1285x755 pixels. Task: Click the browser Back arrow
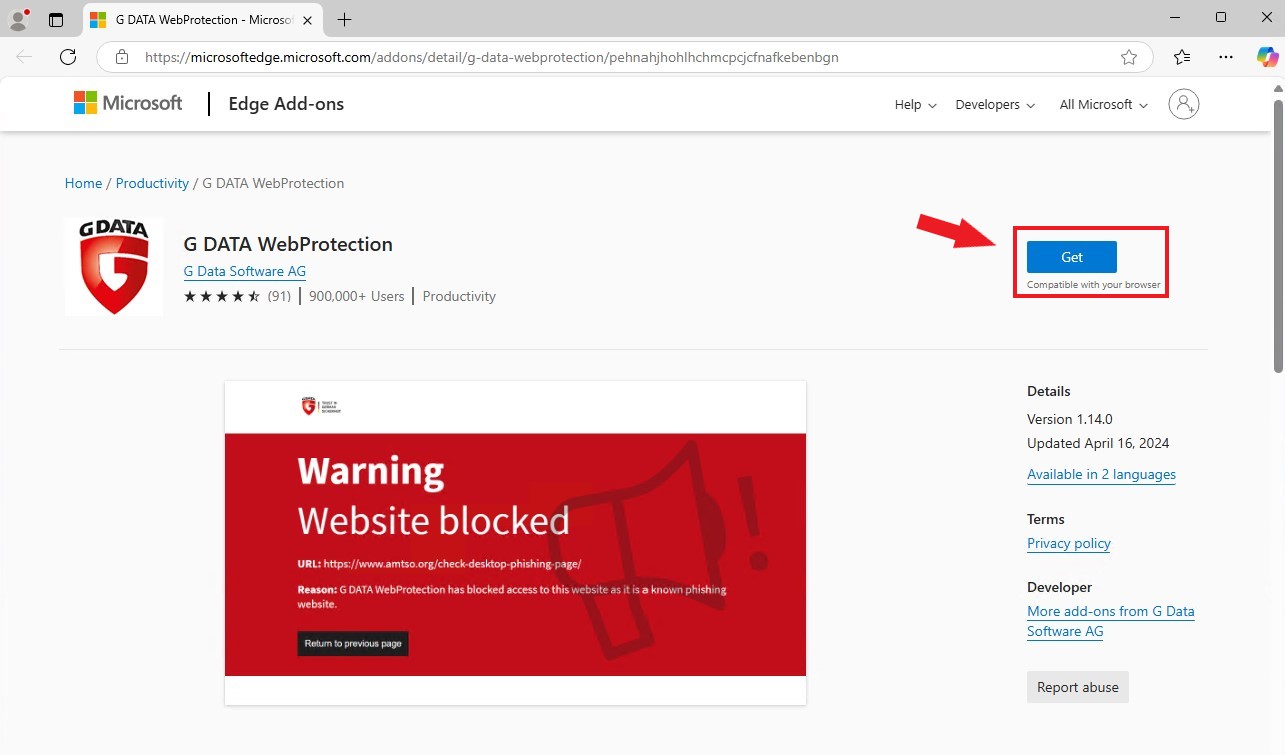25,57
